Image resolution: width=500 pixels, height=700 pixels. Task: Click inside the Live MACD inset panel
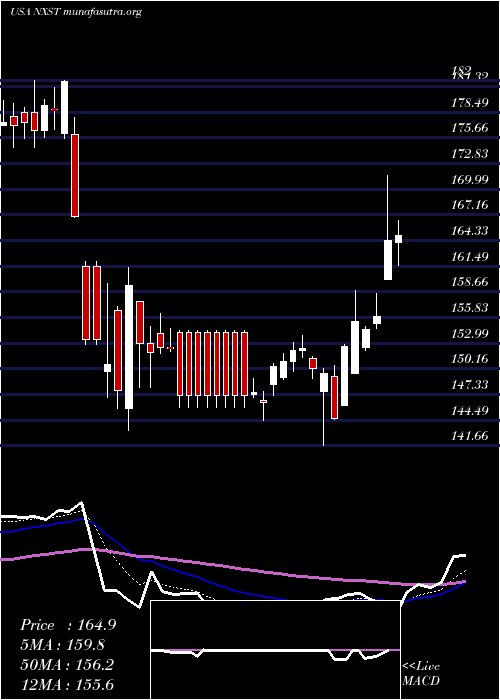point(275,650)
